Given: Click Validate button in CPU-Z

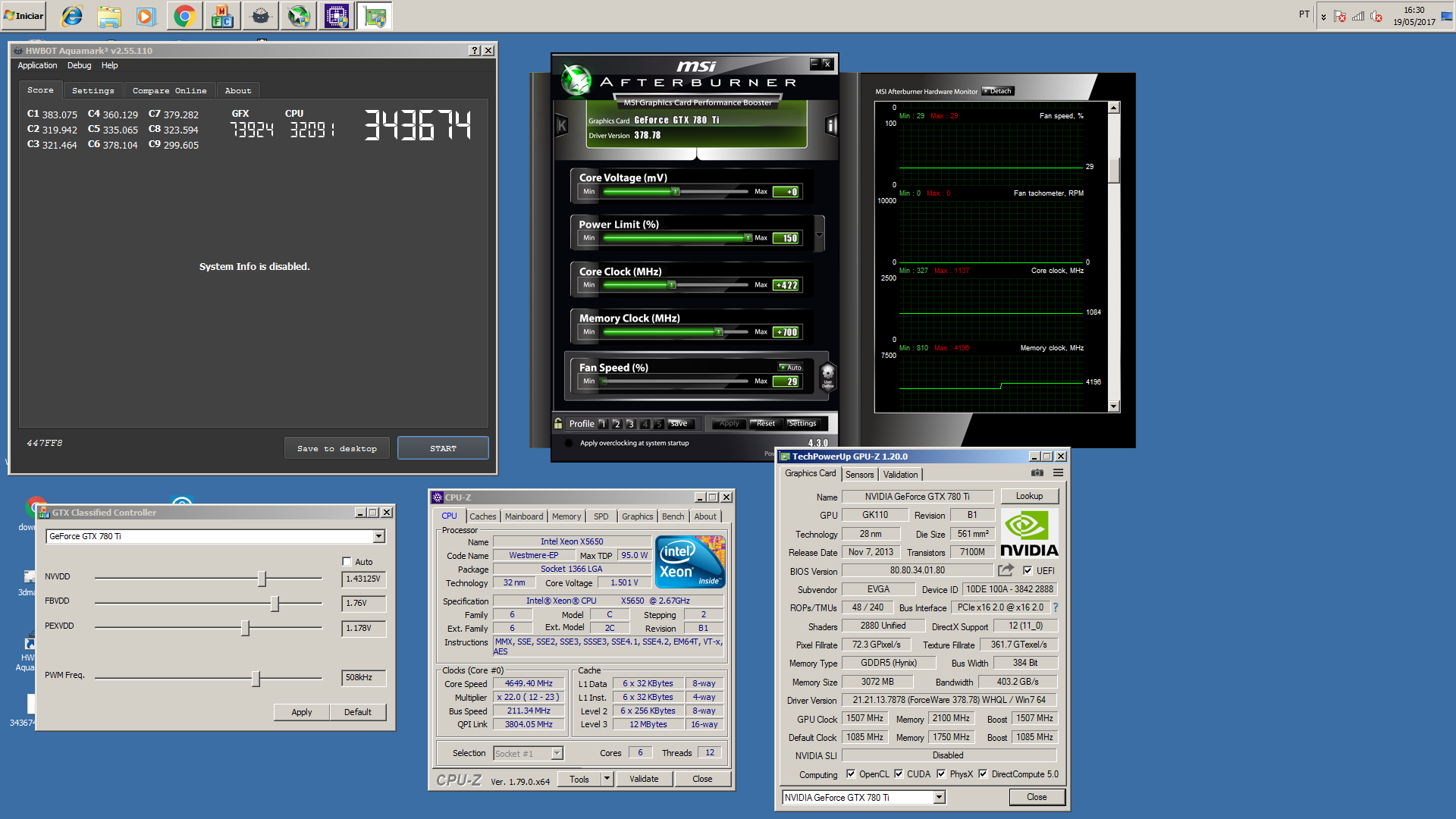Looking at the screenshot, I should click(x=644, y=779).
